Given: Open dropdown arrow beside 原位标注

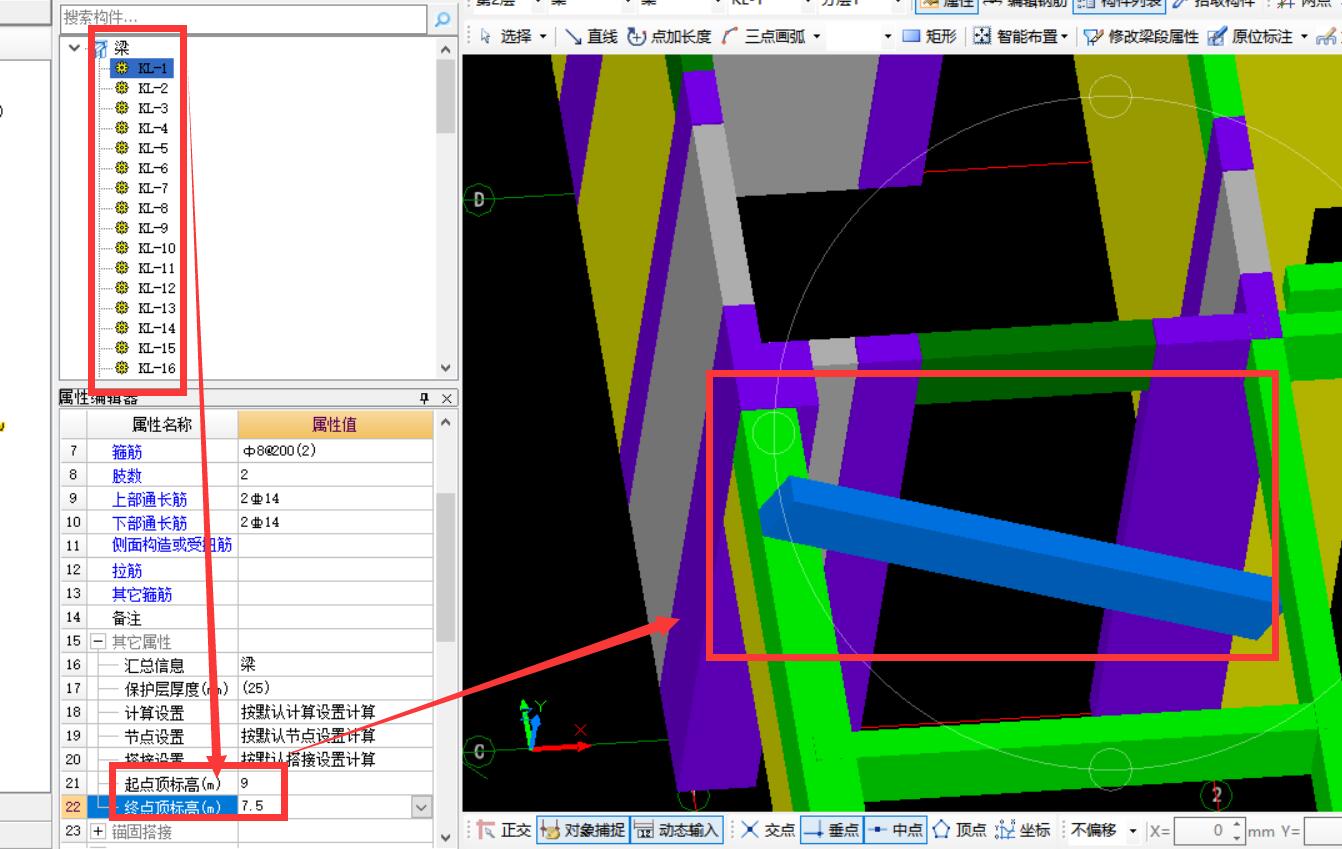Looking at the screenshot, I should tap(1304, 36).
